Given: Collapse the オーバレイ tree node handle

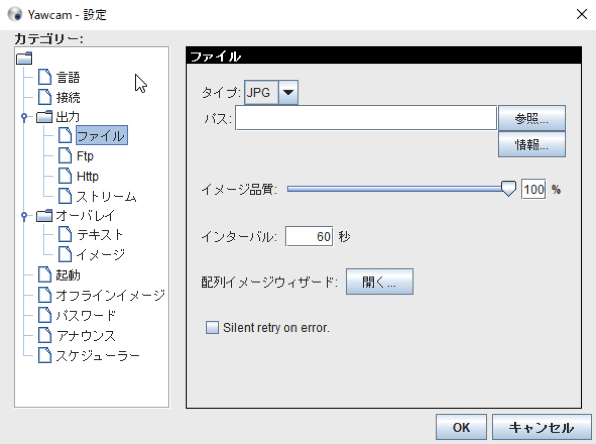Looking at the screenshot, I should 24,216.
